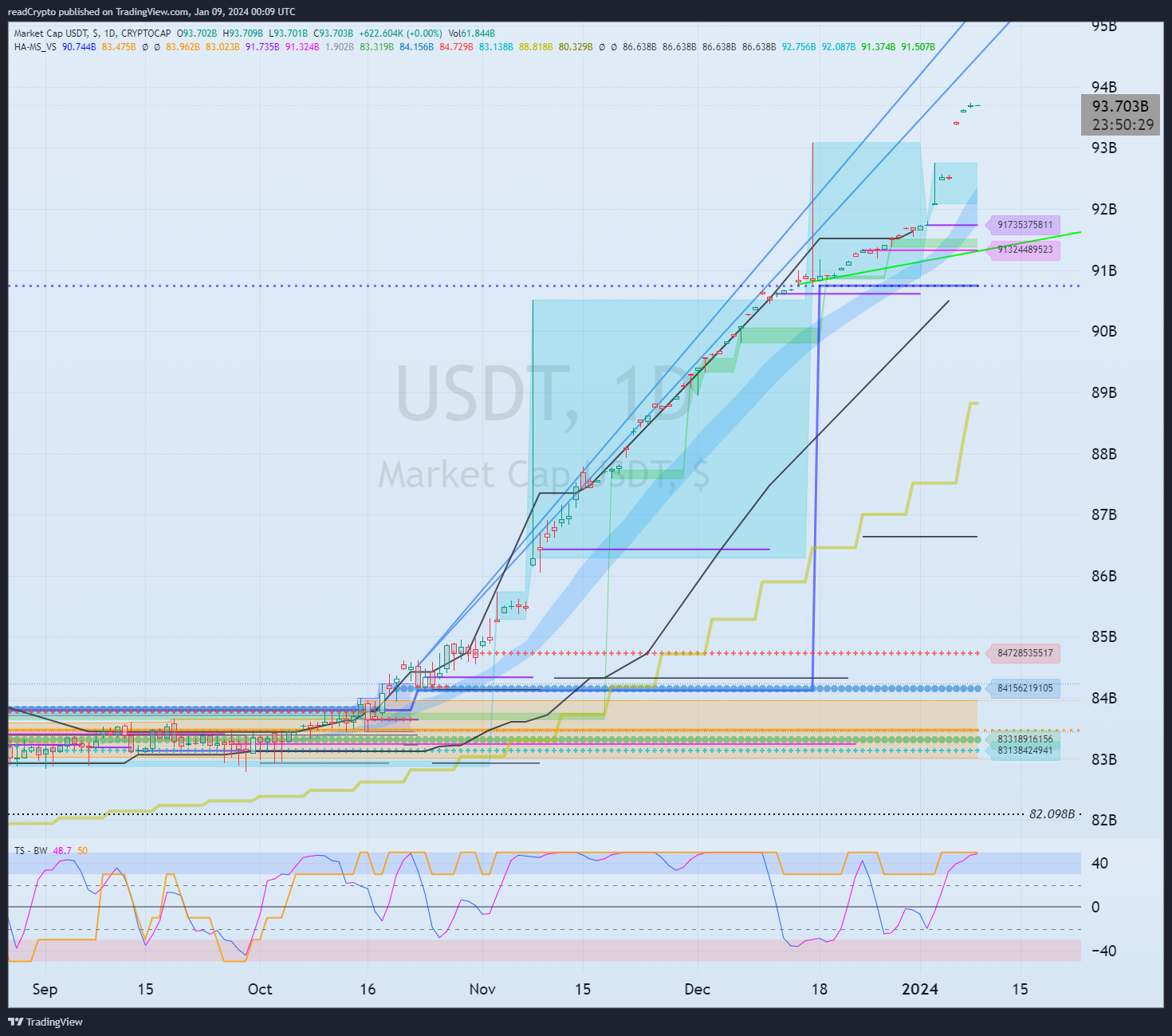Click the Oct label on time axis
The width and height of the screenshot is (1172, 1036).
pyautogui.click(x=260, y=989)
